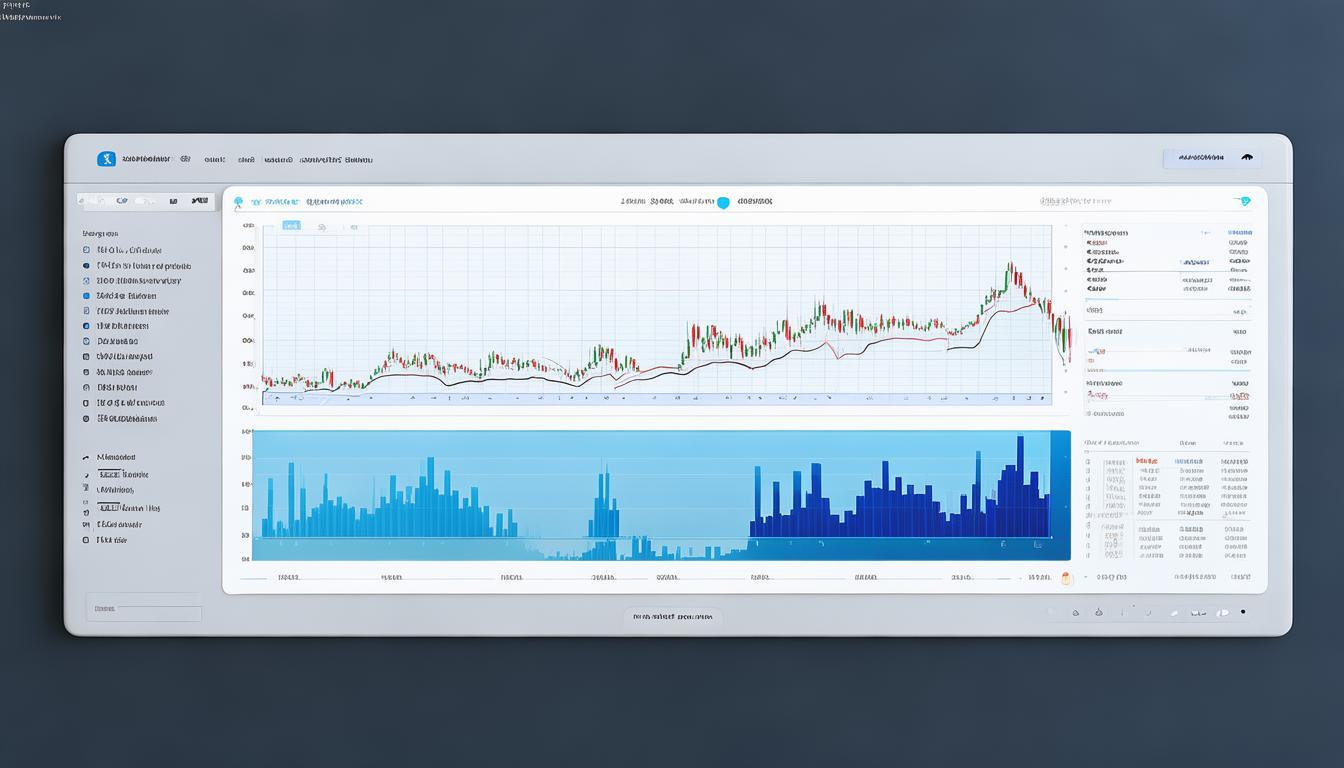The width and height of the screenshot is (1344, 768).
Task: Click the centered button in the bottom footer
Action: click(672, 618)
